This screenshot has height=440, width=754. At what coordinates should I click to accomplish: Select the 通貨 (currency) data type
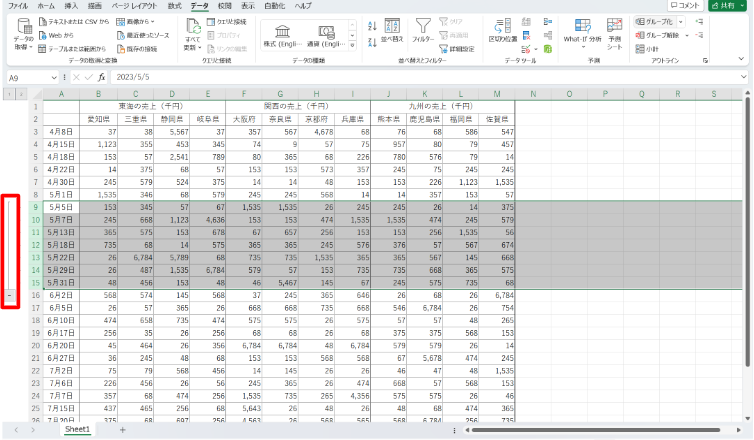coord(326,35)
